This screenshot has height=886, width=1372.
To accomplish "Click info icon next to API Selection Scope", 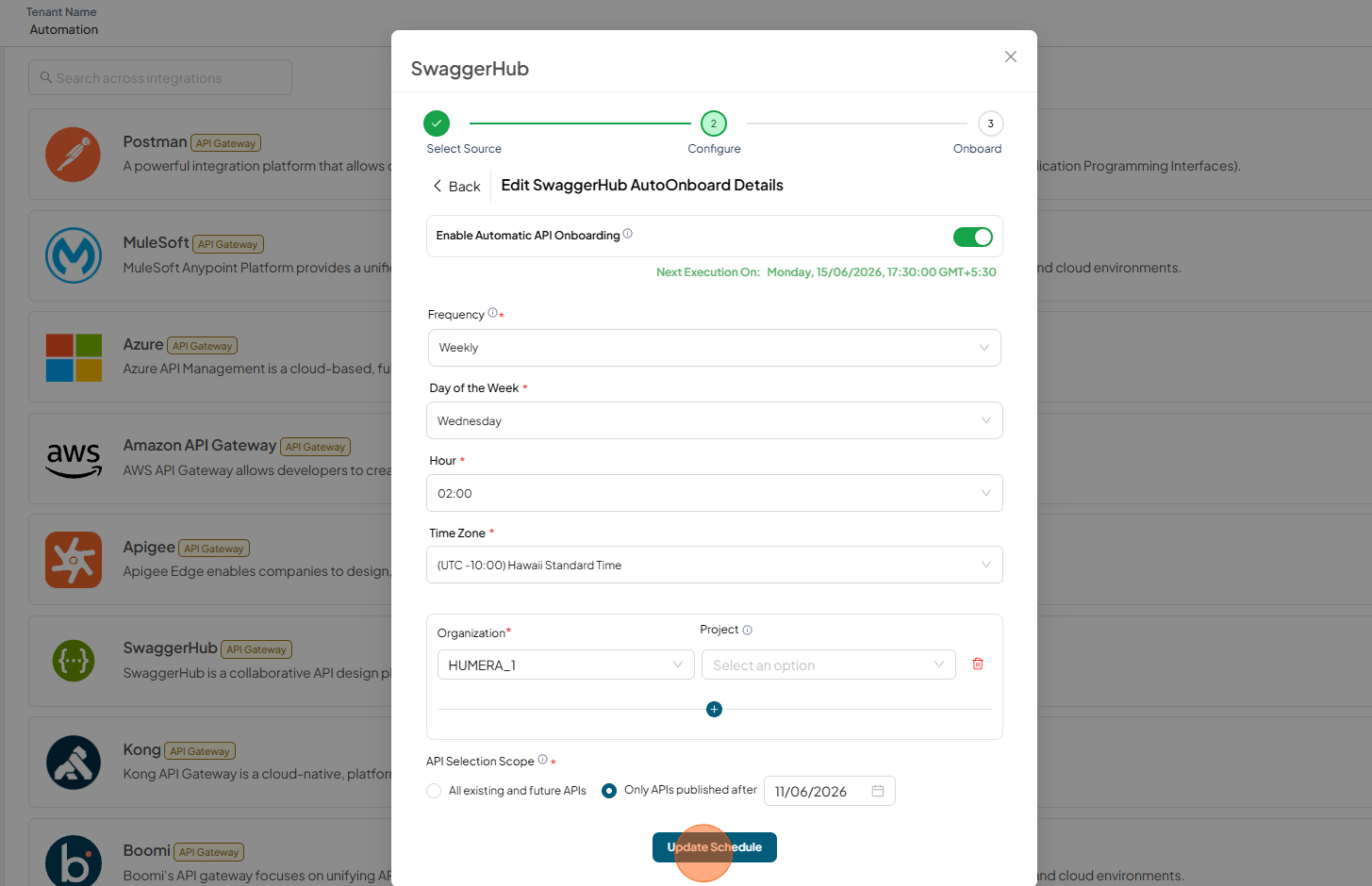I will coord(542,760).
